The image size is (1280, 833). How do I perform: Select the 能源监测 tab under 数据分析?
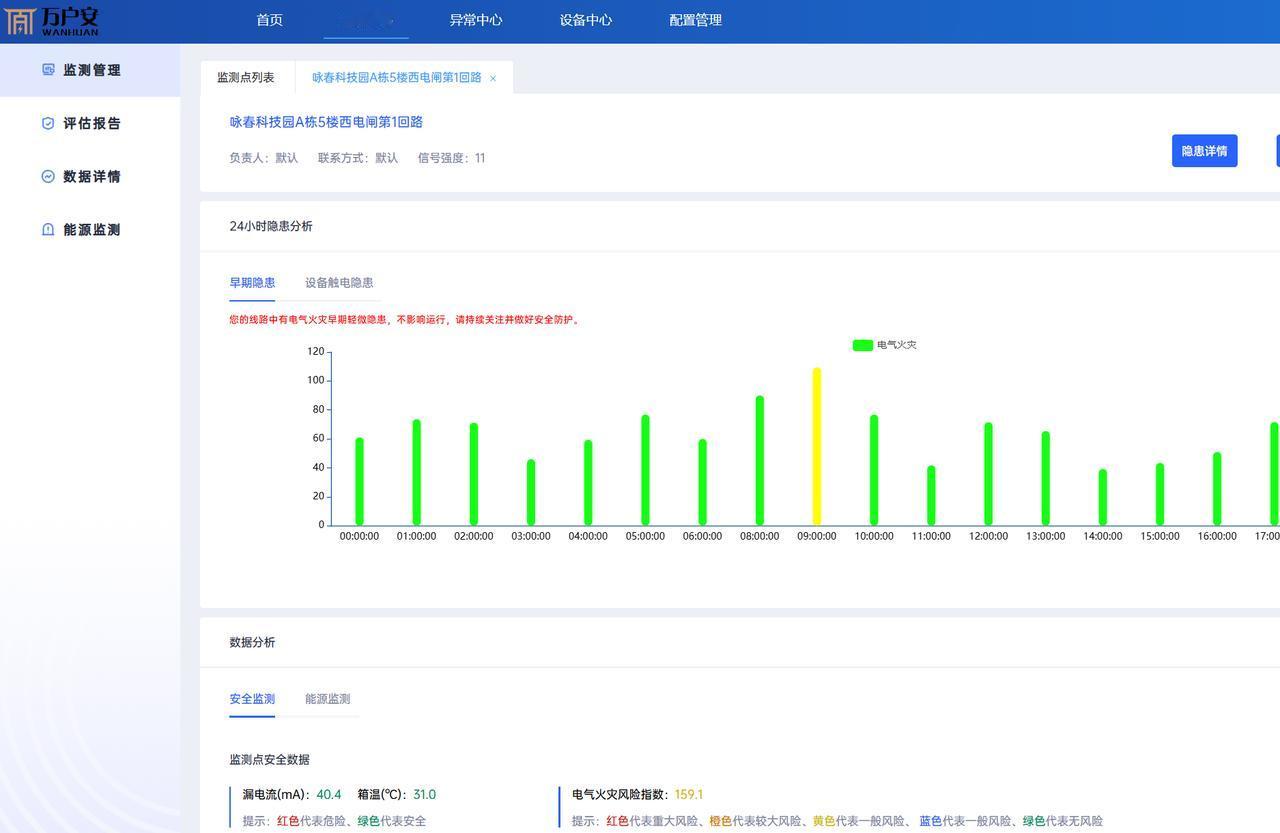coord(328,699)
